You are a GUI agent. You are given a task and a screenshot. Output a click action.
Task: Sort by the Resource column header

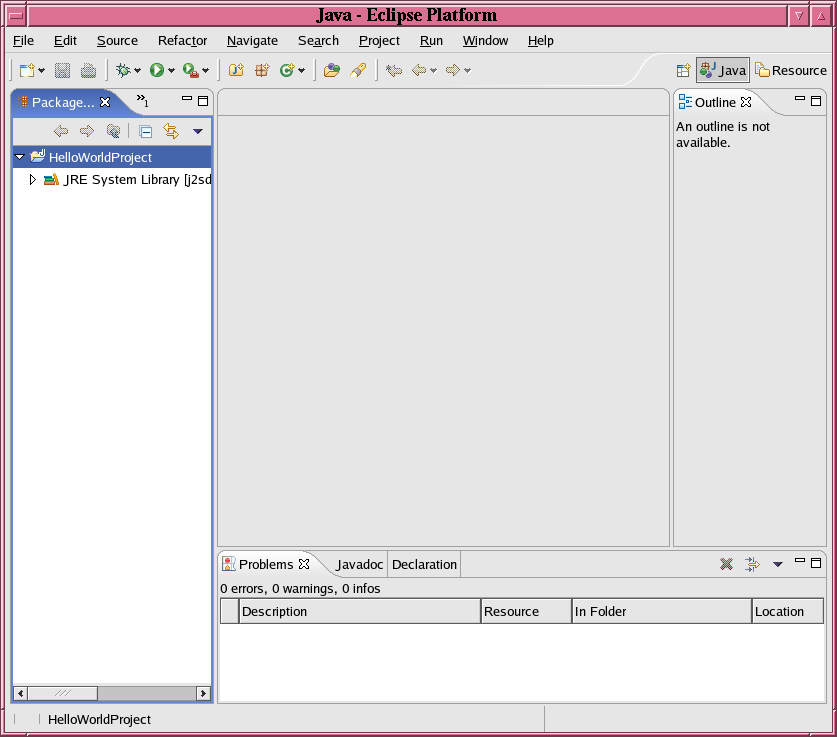[x=526, y=612]
